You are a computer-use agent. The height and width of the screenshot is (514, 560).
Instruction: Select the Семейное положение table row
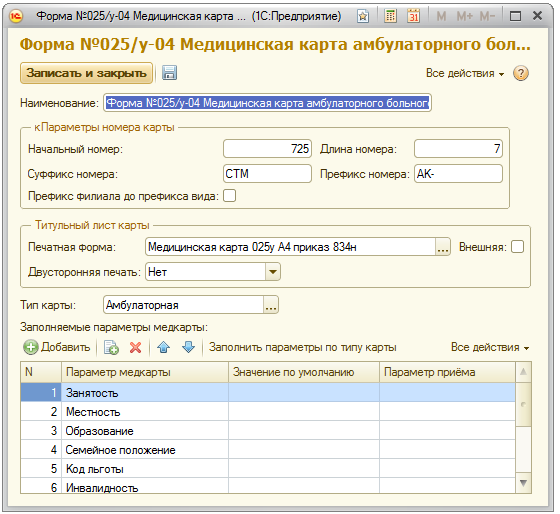click(268, 450)
